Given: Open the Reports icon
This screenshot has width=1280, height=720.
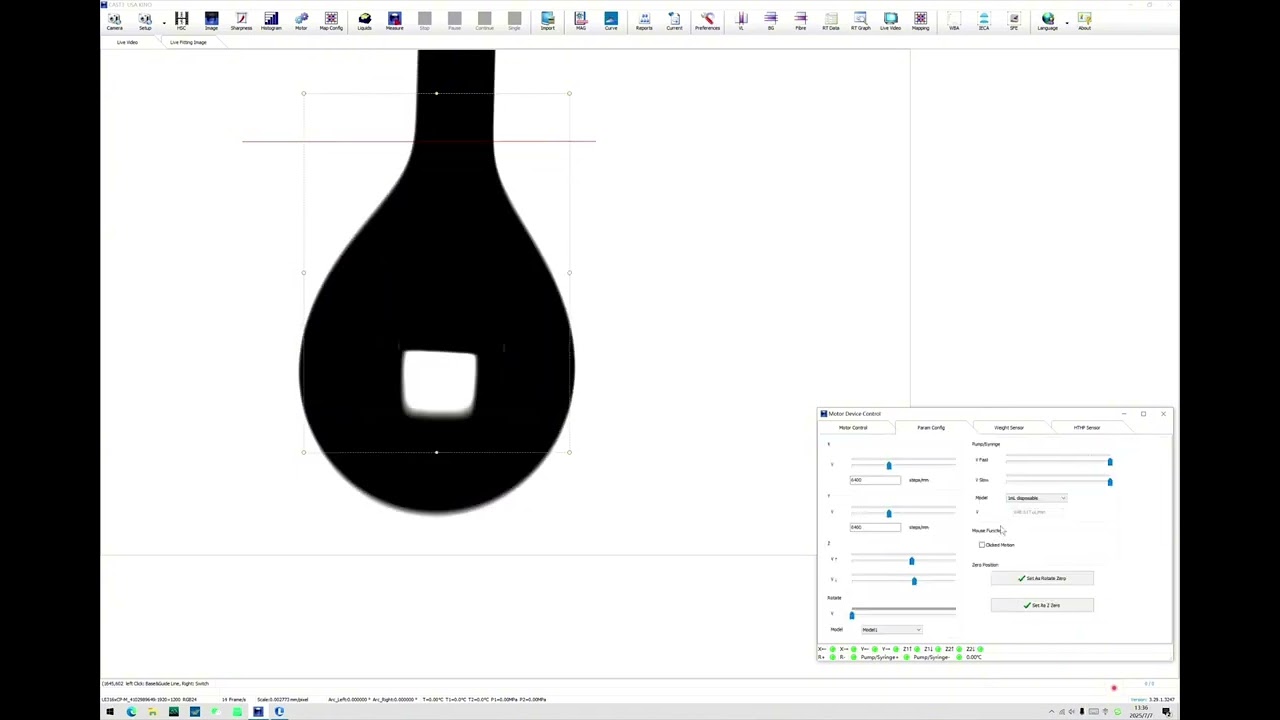Looking at the screenshot, I should tap(644, 20).
